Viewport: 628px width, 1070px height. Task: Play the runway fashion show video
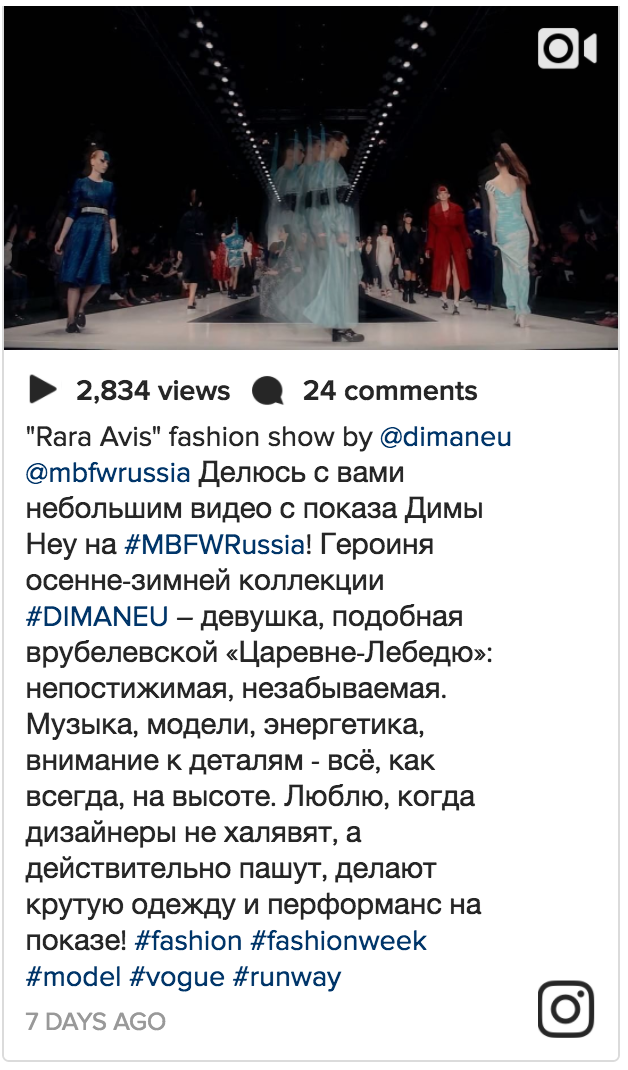311,179
